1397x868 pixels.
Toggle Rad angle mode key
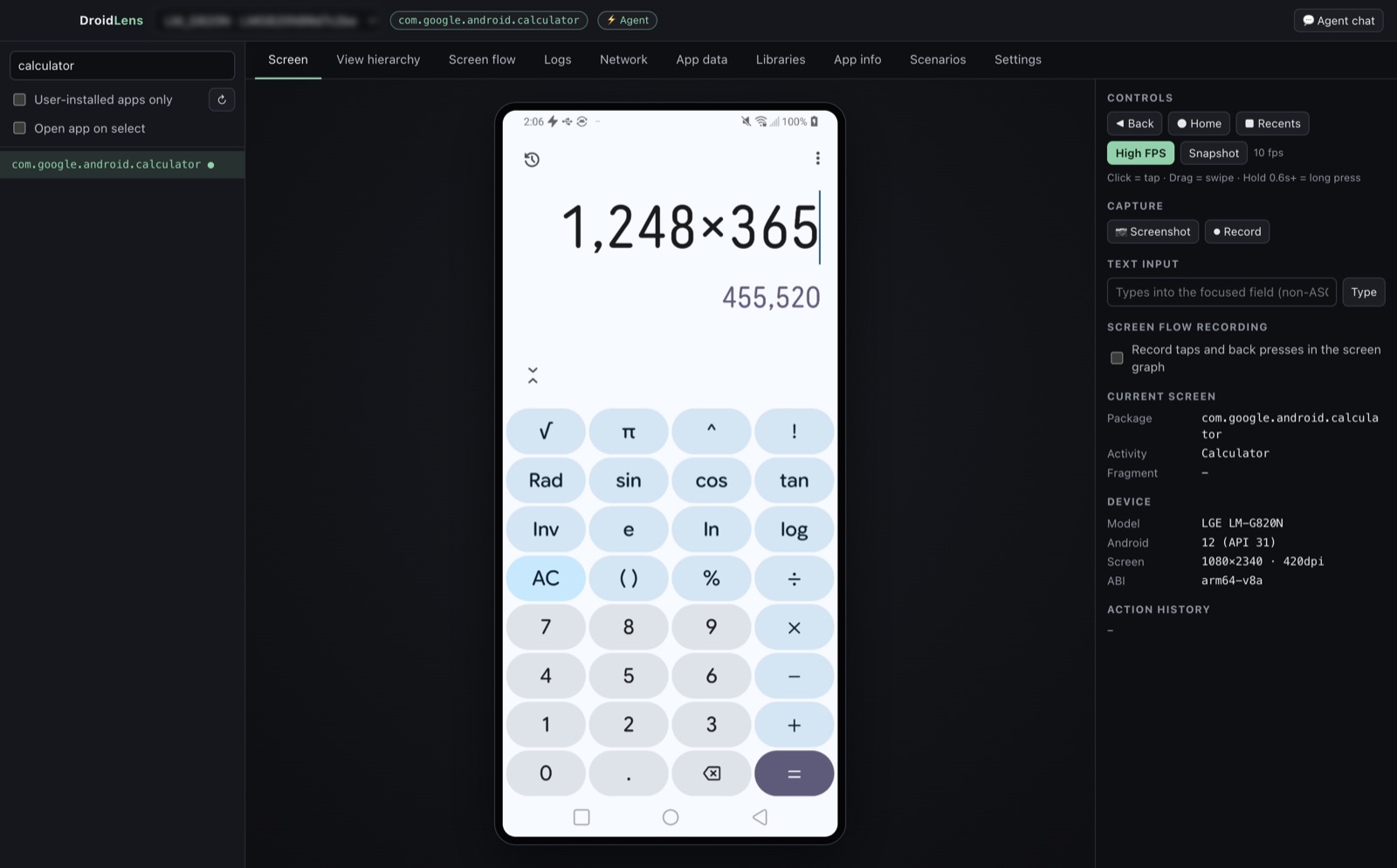point(546,480)
